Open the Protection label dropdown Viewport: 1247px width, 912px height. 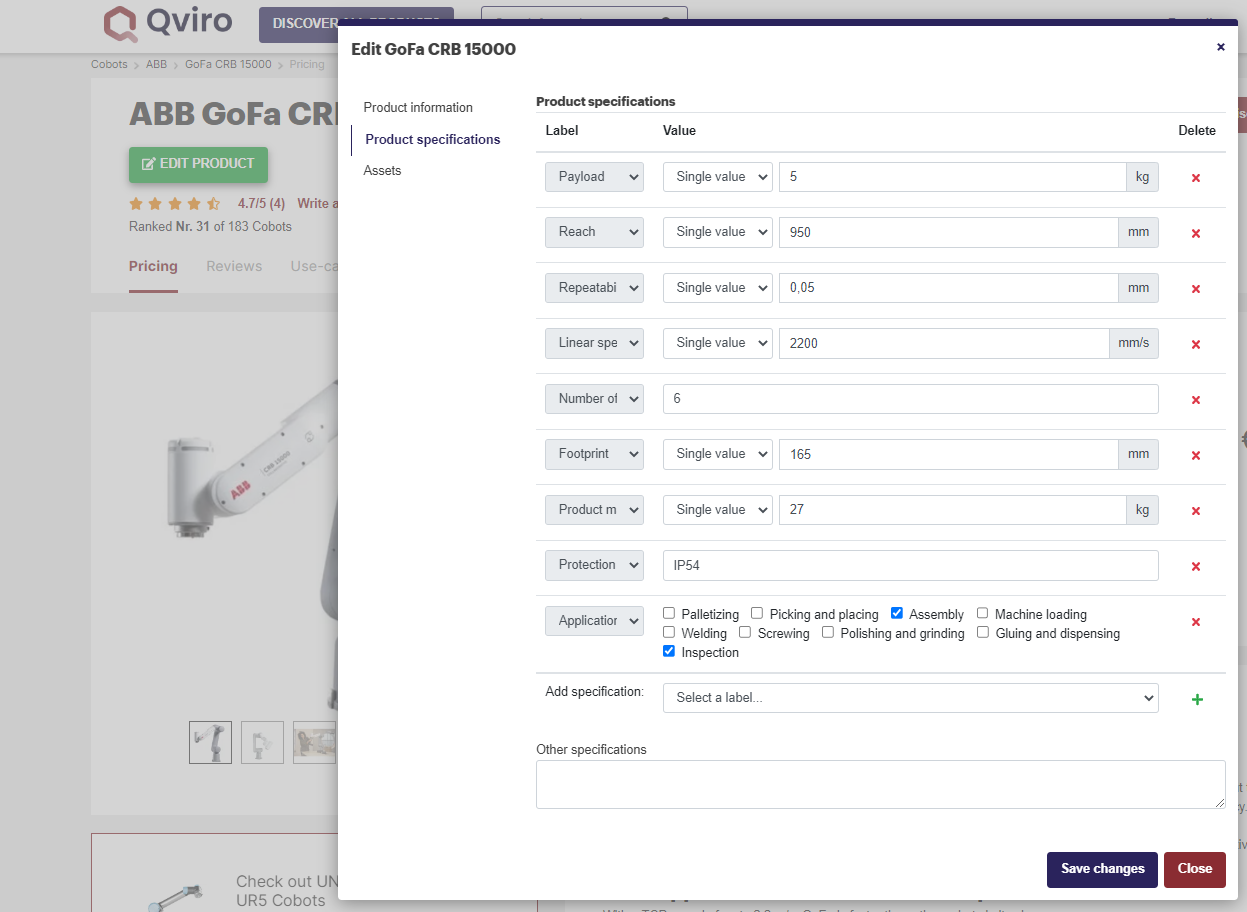pyautogui.click(x=594, y=565)
